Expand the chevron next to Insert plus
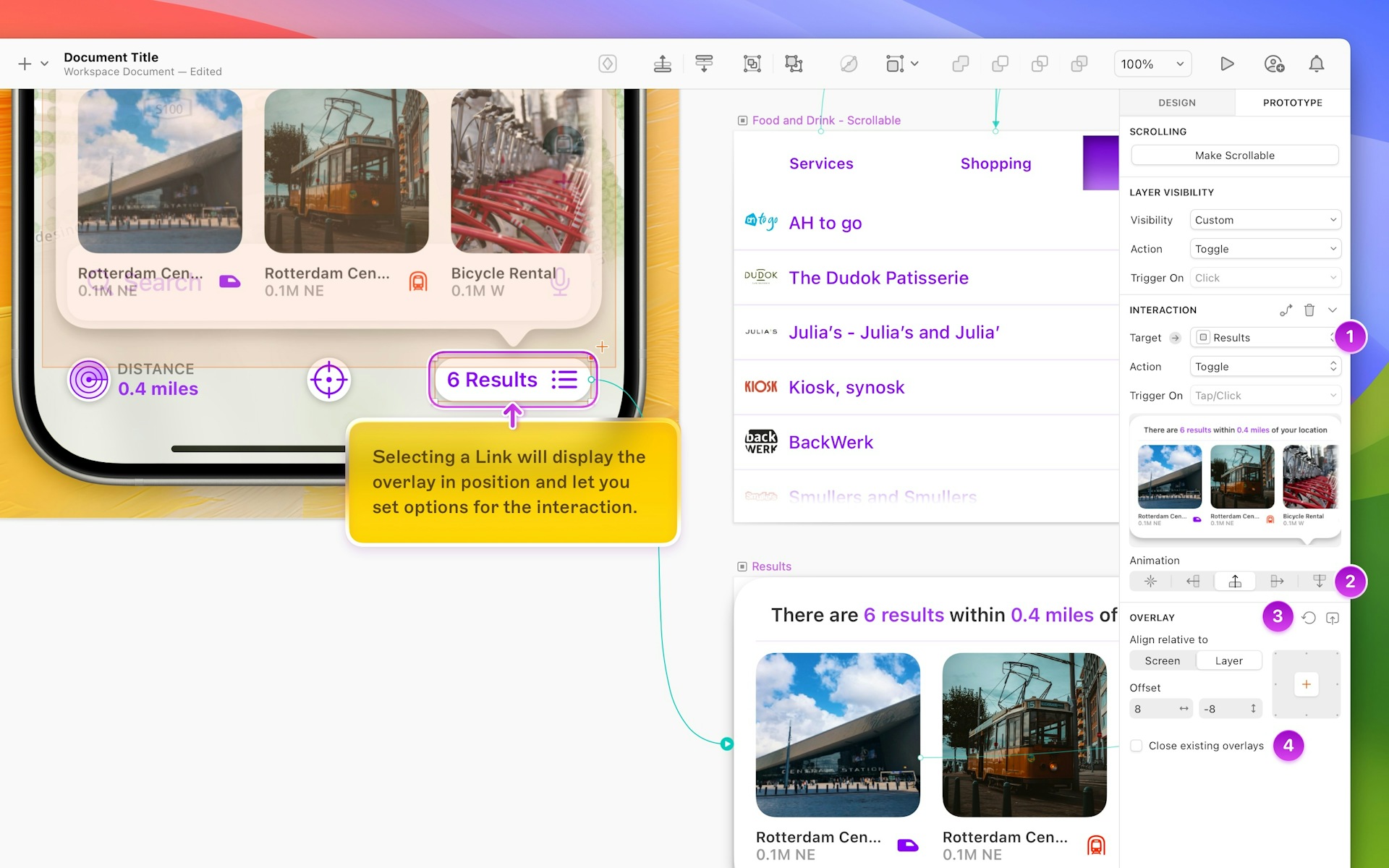Image resolution: width=1389 pixels, height=868 pixels. [44, 64]
